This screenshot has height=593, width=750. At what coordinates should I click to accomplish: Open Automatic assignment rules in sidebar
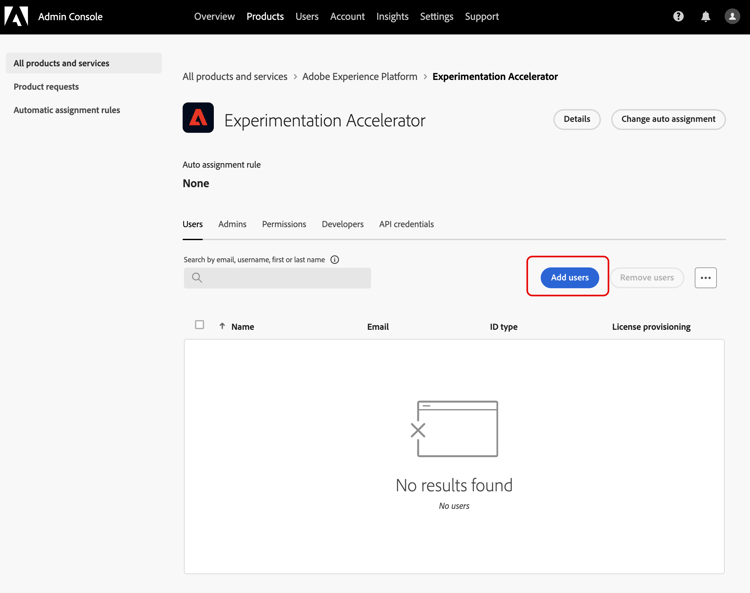67,110
